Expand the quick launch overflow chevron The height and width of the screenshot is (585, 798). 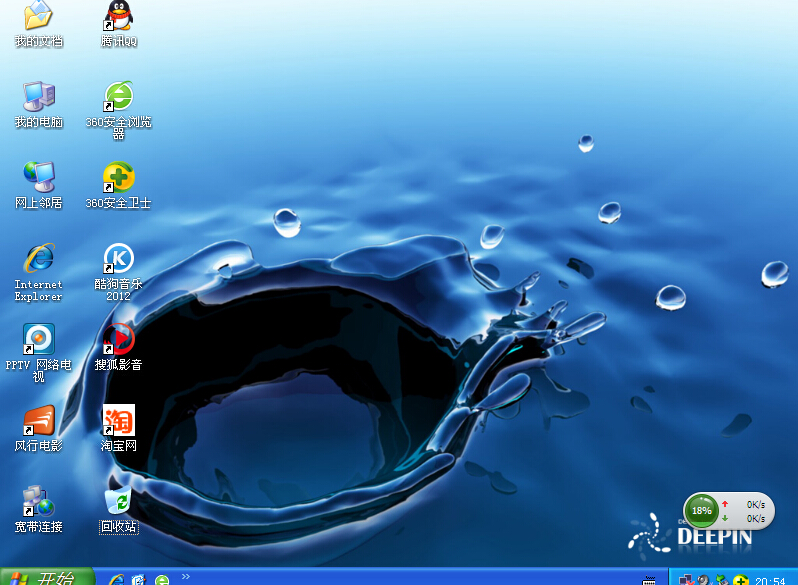(186, 576)
